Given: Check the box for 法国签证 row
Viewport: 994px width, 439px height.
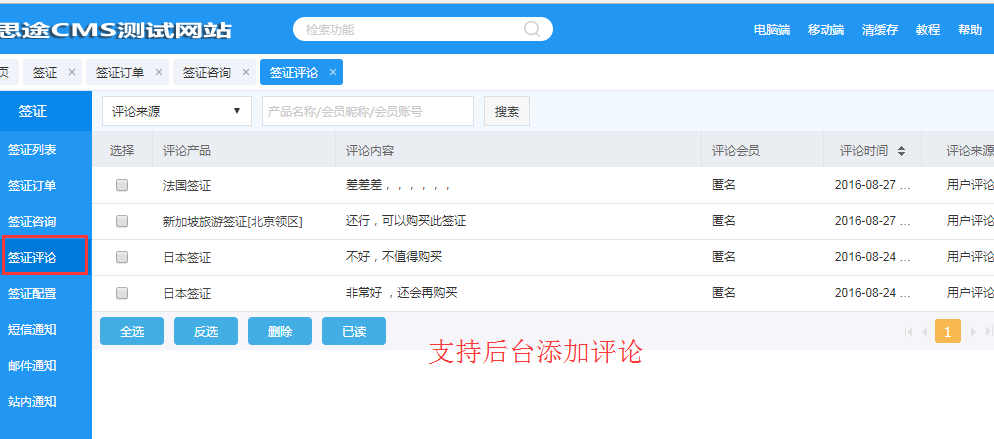Looking at the screenshot, I should pyautogui.click(x=122, y=185).
